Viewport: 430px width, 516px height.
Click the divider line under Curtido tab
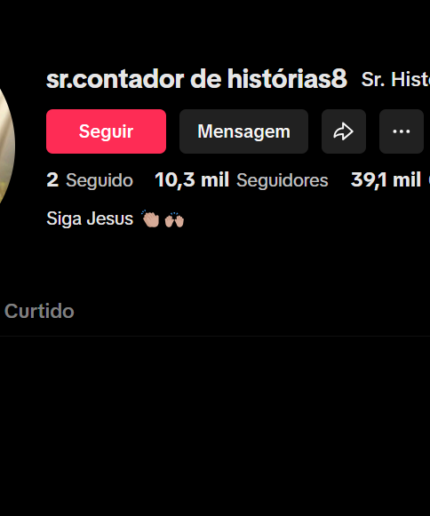(215, 337)
